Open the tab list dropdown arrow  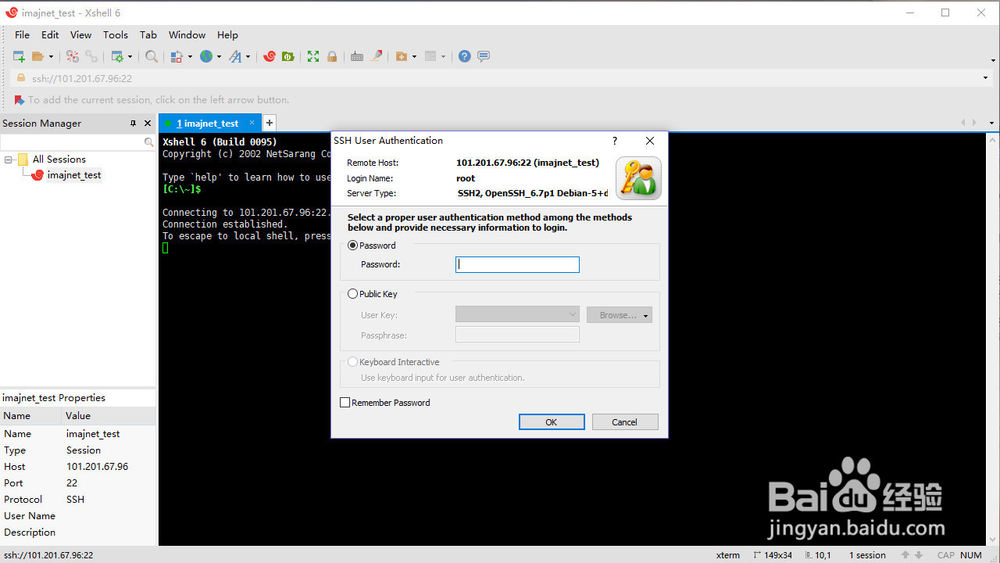point(991,122)
